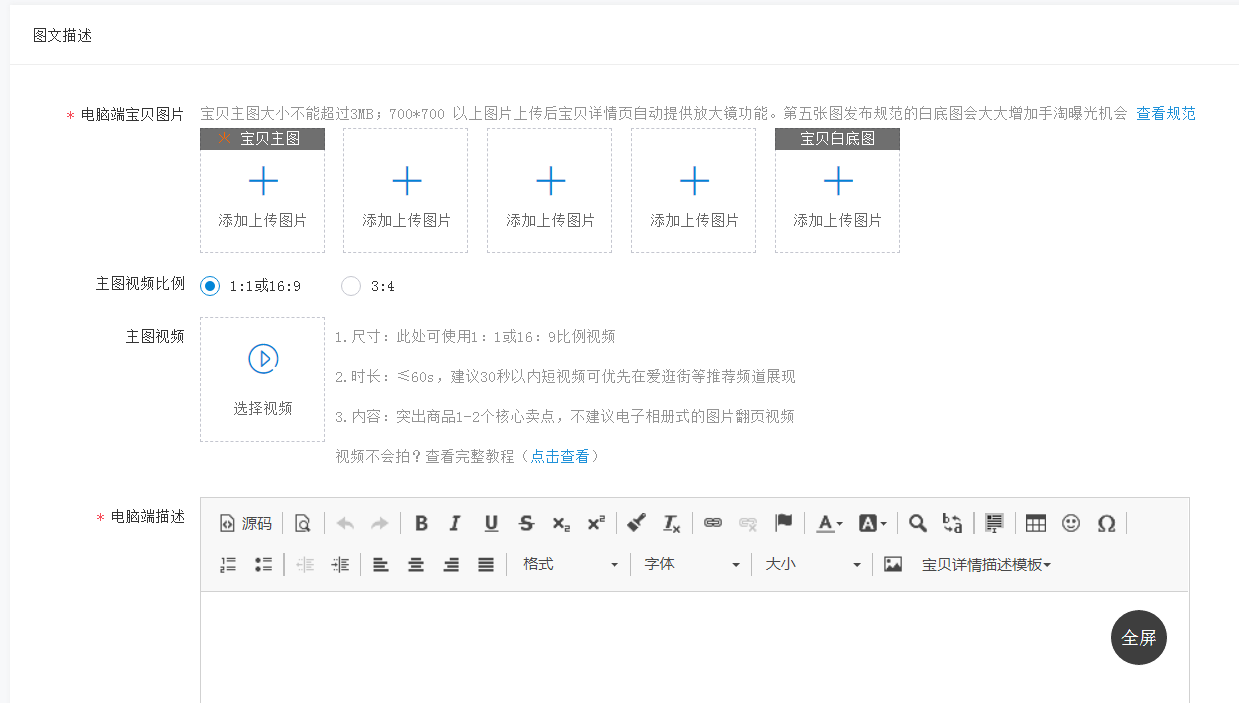
Task: Insert a table into the description
Action: (x=1036, y=523)
